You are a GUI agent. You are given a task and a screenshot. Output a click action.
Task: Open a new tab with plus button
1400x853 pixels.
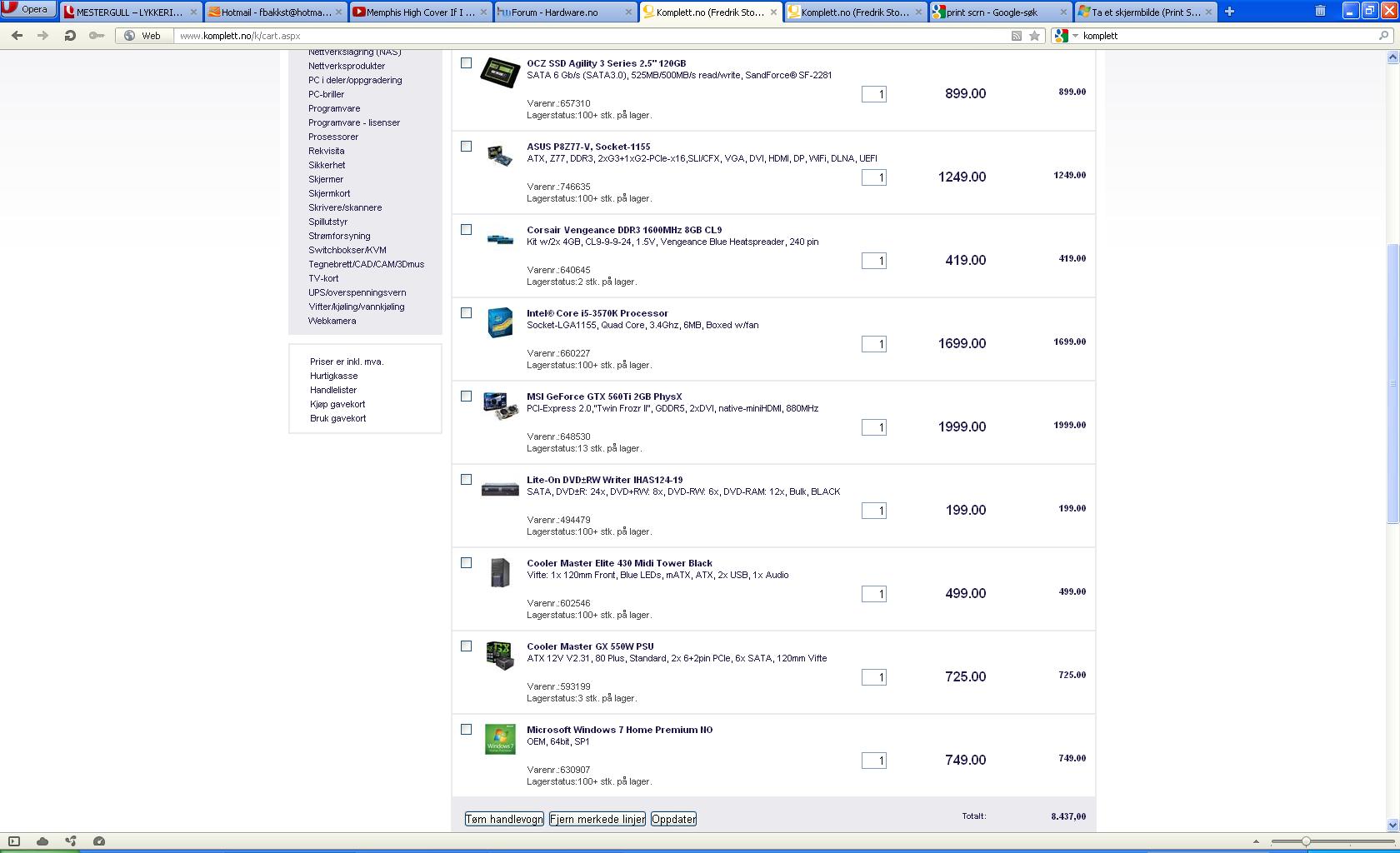point(1229,12)
